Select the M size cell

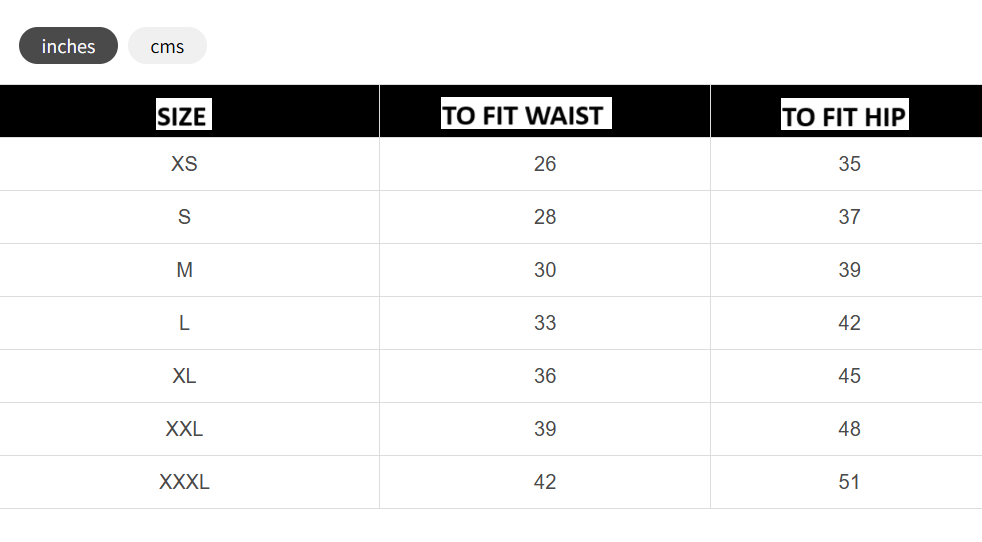click(184, 270)
